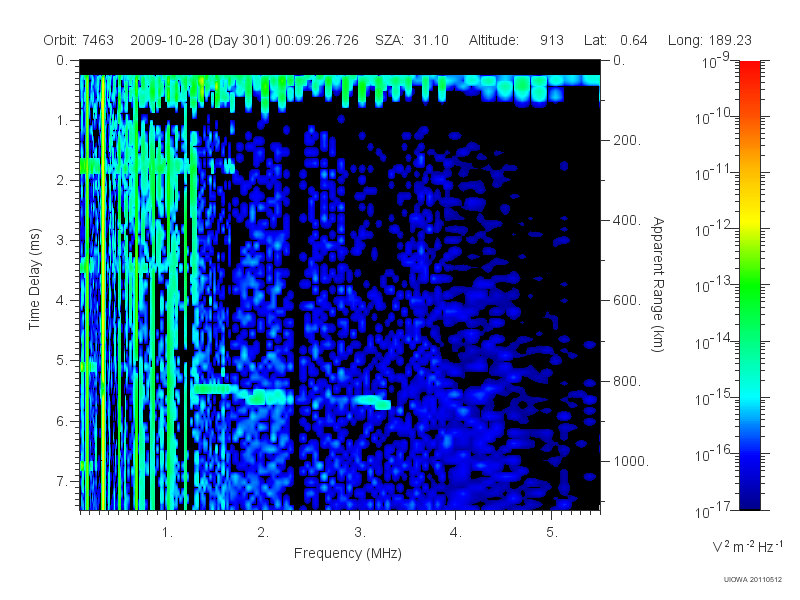Viewport: 800px width, 600px height.
Task: Click the time stamp '00:09:26.726'
Action: tap(317, 40)
